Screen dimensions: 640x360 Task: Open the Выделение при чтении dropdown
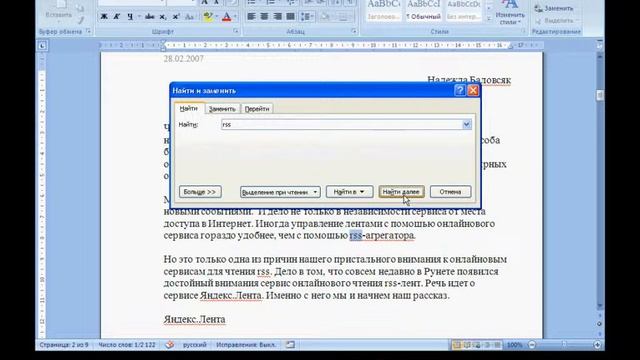point(280,192)
